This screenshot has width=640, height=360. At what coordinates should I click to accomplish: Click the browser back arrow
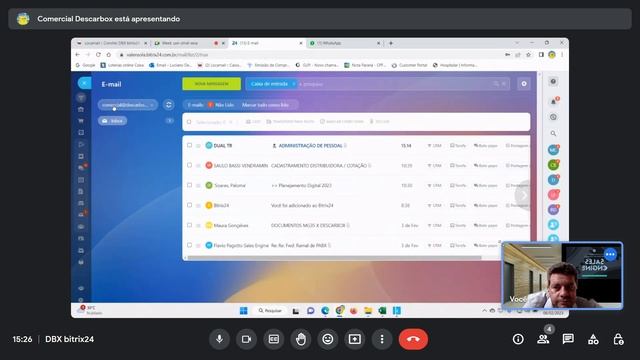click(x=78, y=54)
